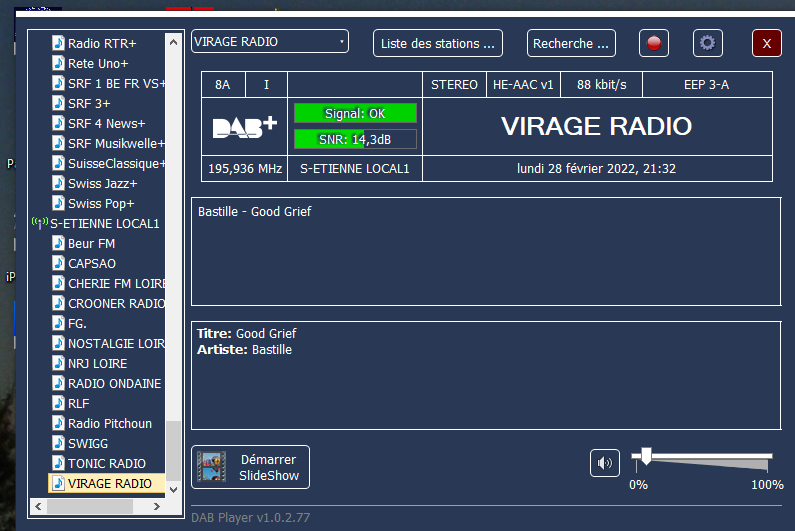This screenshot has width=795, height=531.
Task: Select SRF 1 BE FR VS+ station
Action: coord(116,84)
